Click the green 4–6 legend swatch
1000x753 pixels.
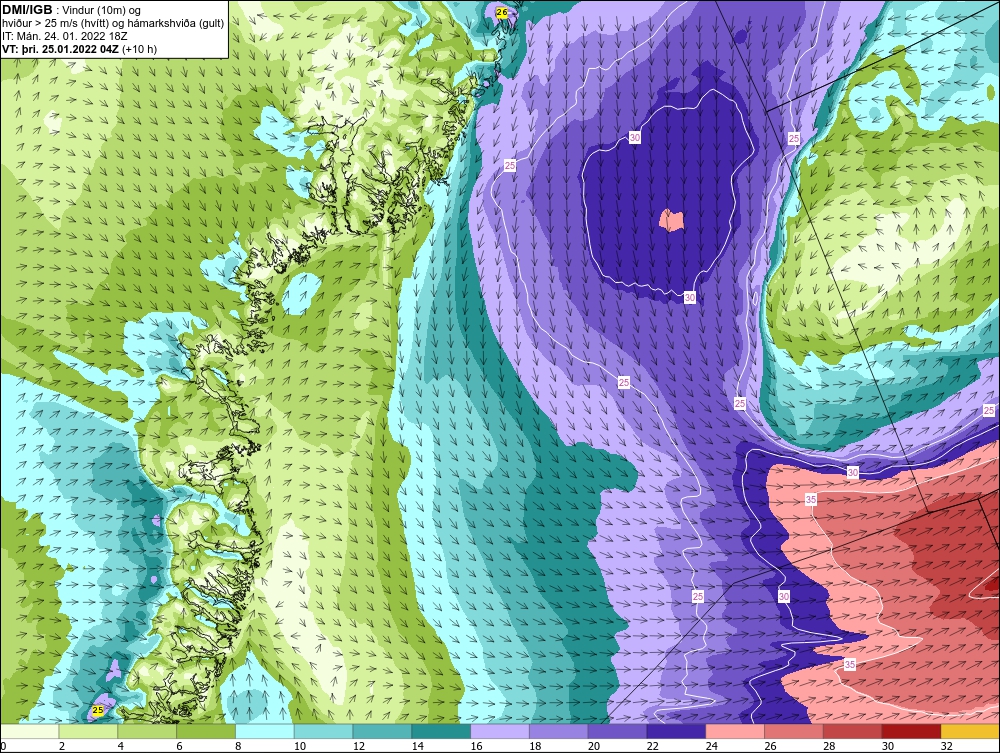[147, 731]
